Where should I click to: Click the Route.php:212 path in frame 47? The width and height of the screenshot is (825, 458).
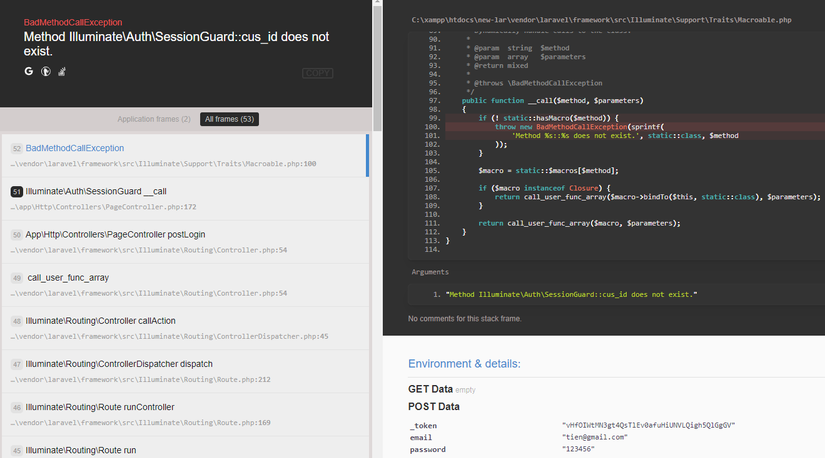(140, 380)
